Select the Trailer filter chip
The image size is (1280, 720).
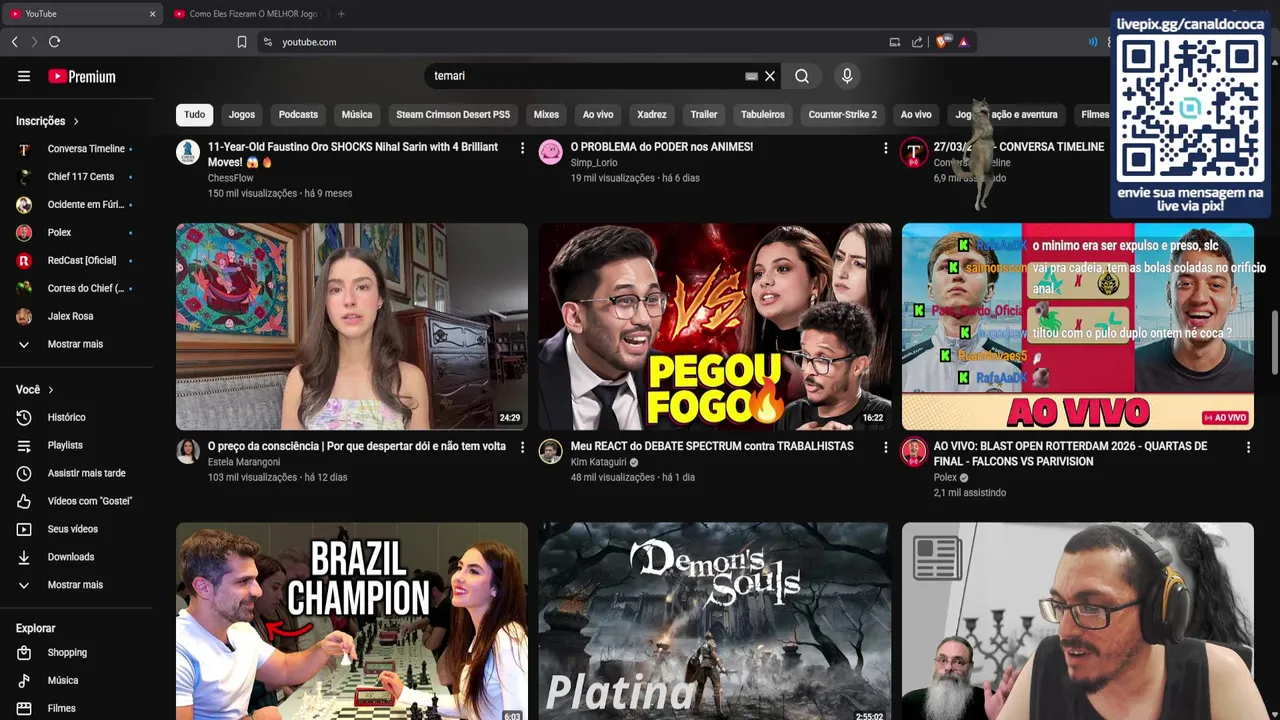[x=704, y=114]
